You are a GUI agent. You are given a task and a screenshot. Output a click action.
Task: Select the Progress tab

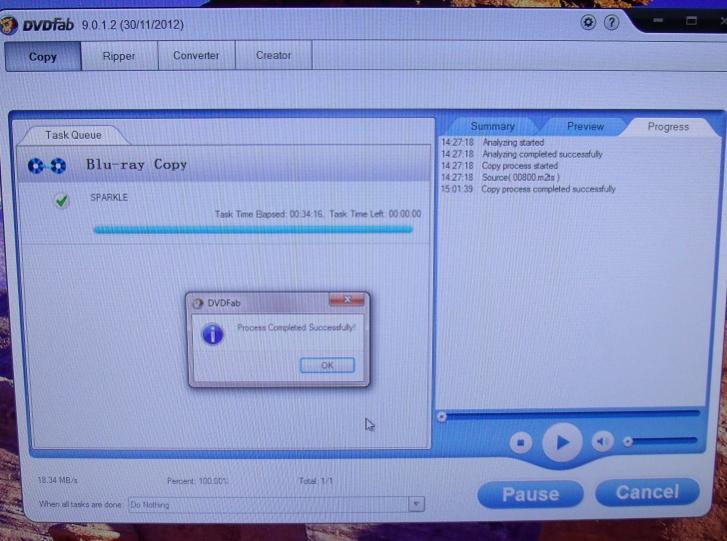tap(668, 127)
